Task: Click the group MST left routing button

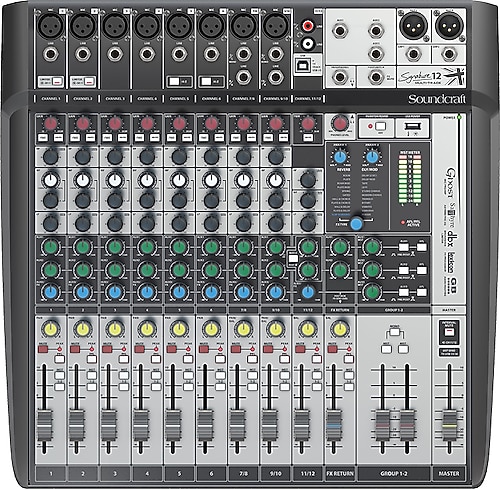Action: click(x=386, y=349)
